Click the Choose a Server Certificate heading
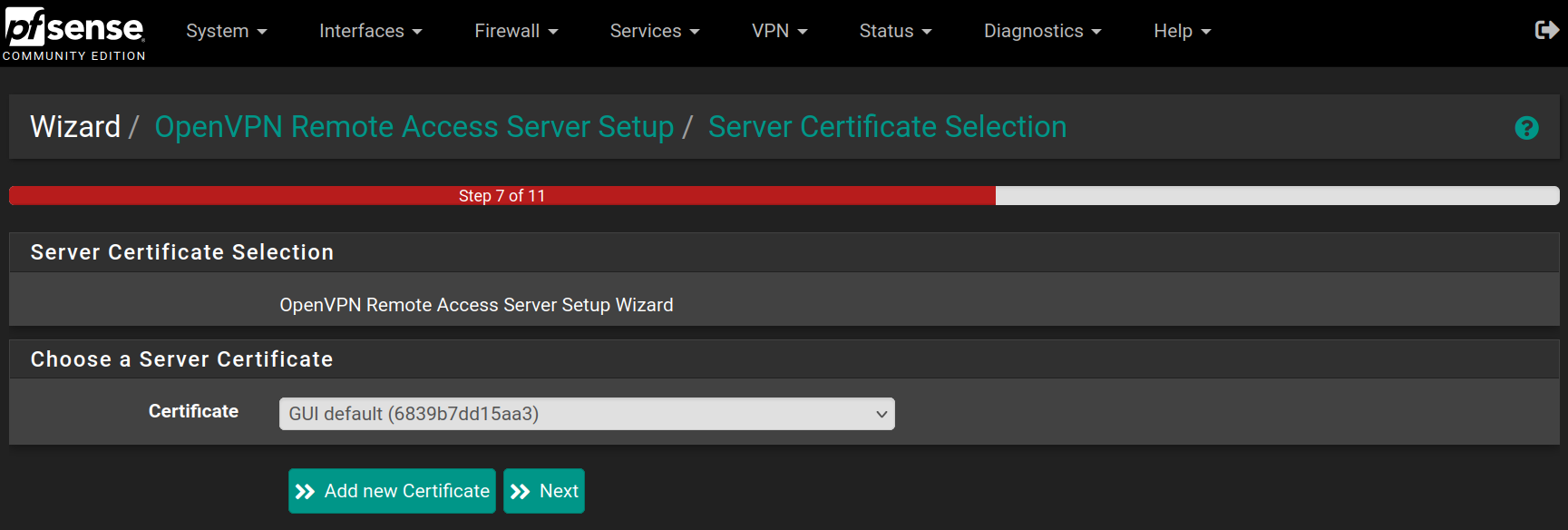This screenshot has width=1568, height=530. point(182,359)
